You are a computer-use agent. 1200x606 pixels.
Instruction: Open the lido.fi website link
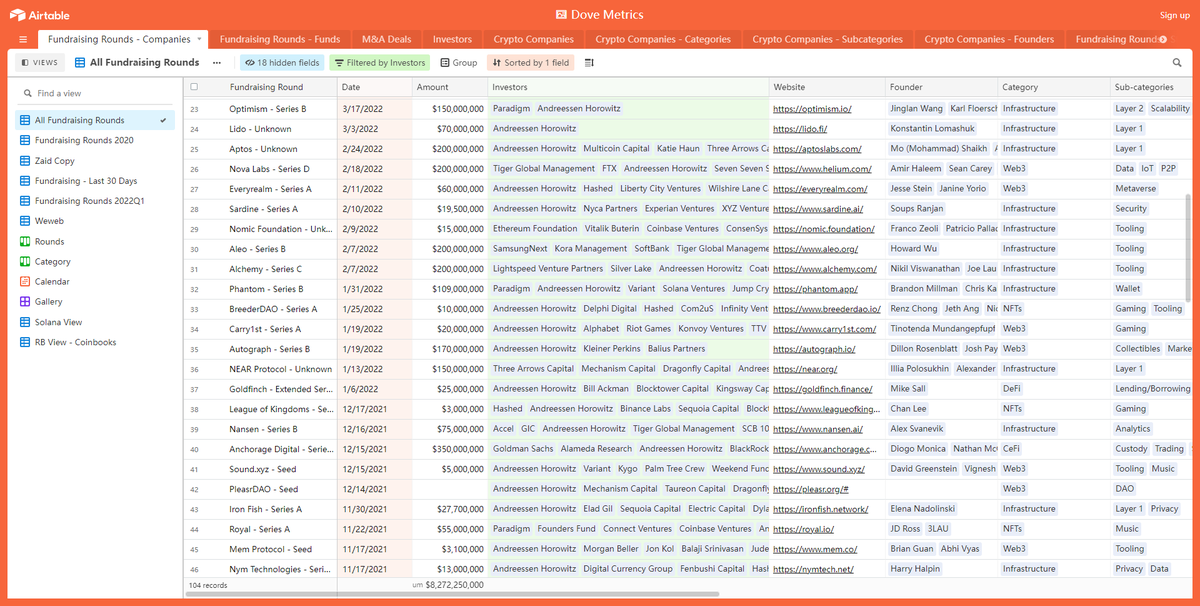click(x=800, y=129)
